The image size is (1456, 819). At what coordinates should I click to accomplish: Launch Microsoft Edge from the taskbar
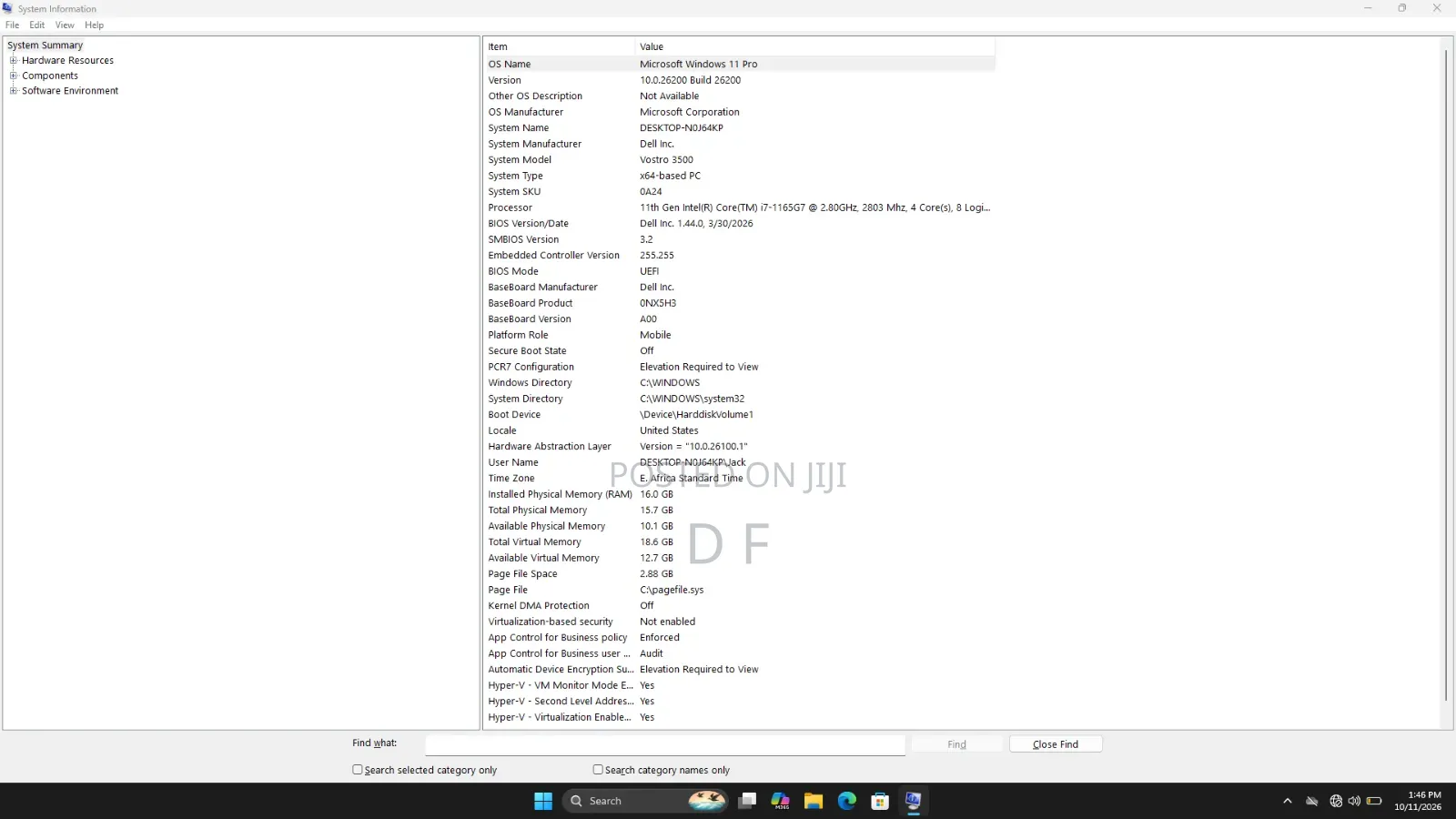tap(847, 801)
